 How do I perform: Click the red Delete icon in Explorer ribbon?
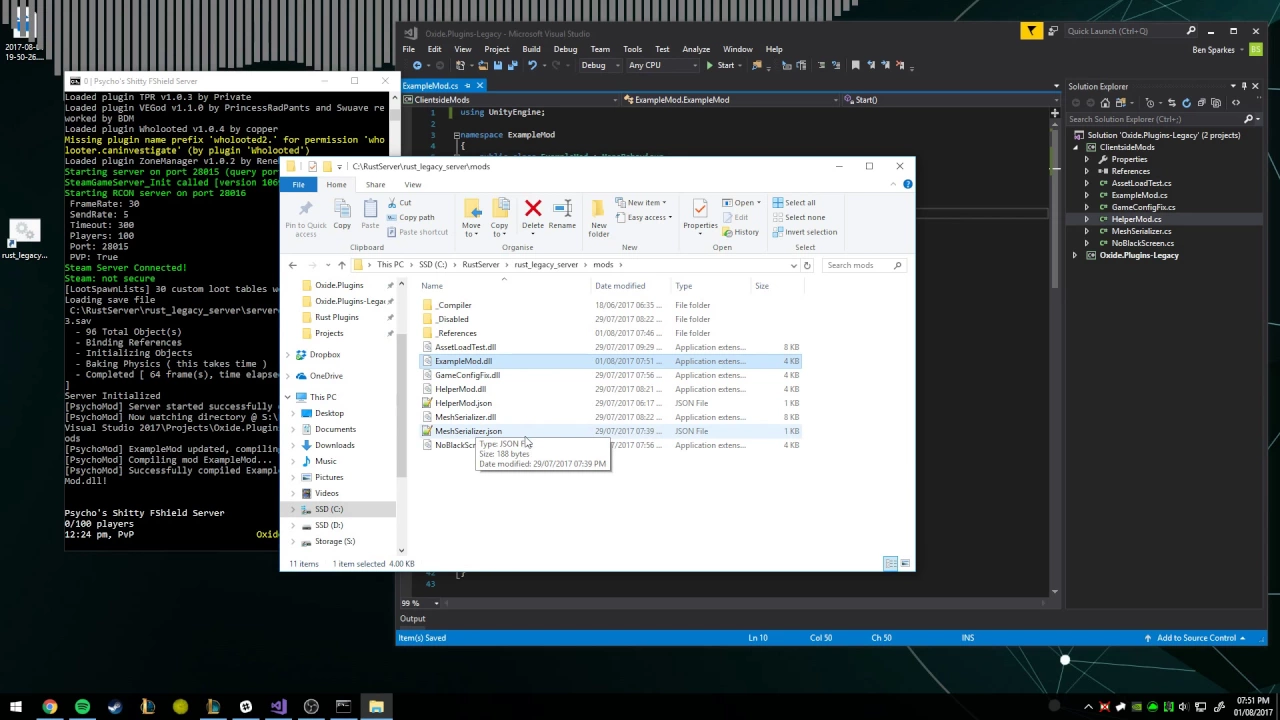tap(533, 208)
